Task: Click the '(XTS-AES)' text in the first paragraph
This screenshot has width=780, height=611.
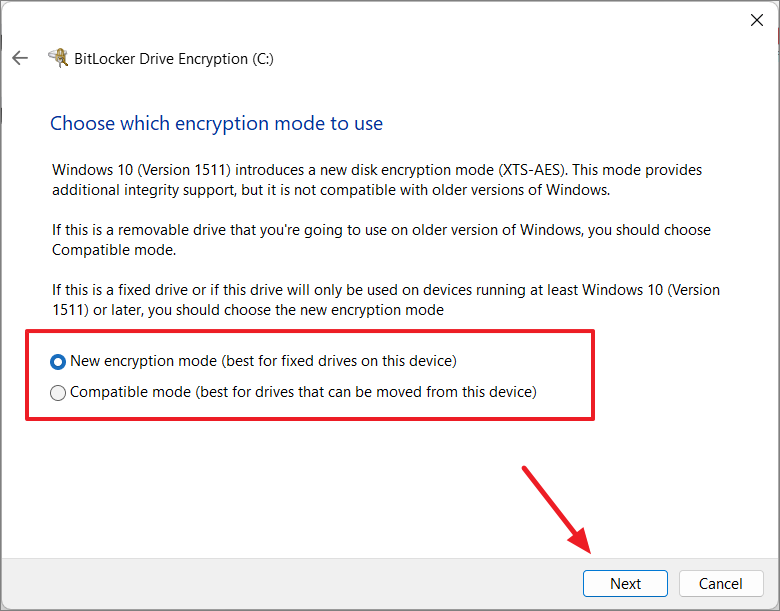Action: [532, 170]
